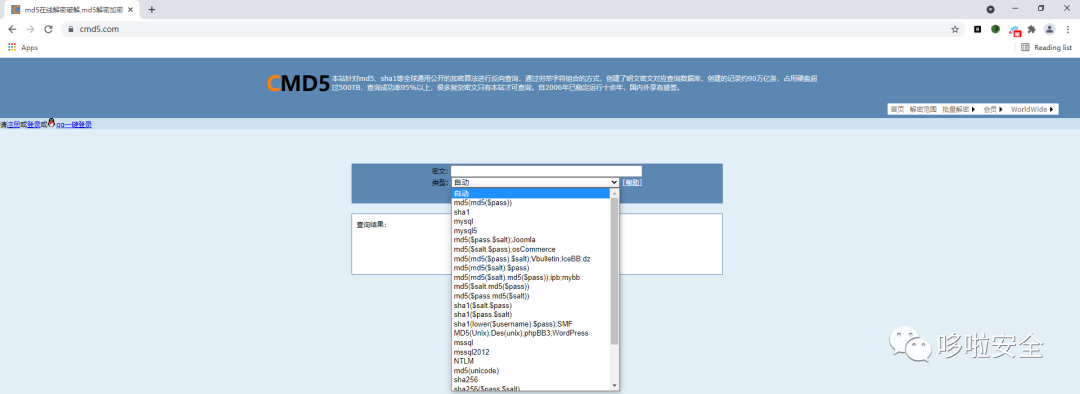This screenshot has width=1080, height=394.
Task: Close the md5 decryption tab
Action: (130, 10)
